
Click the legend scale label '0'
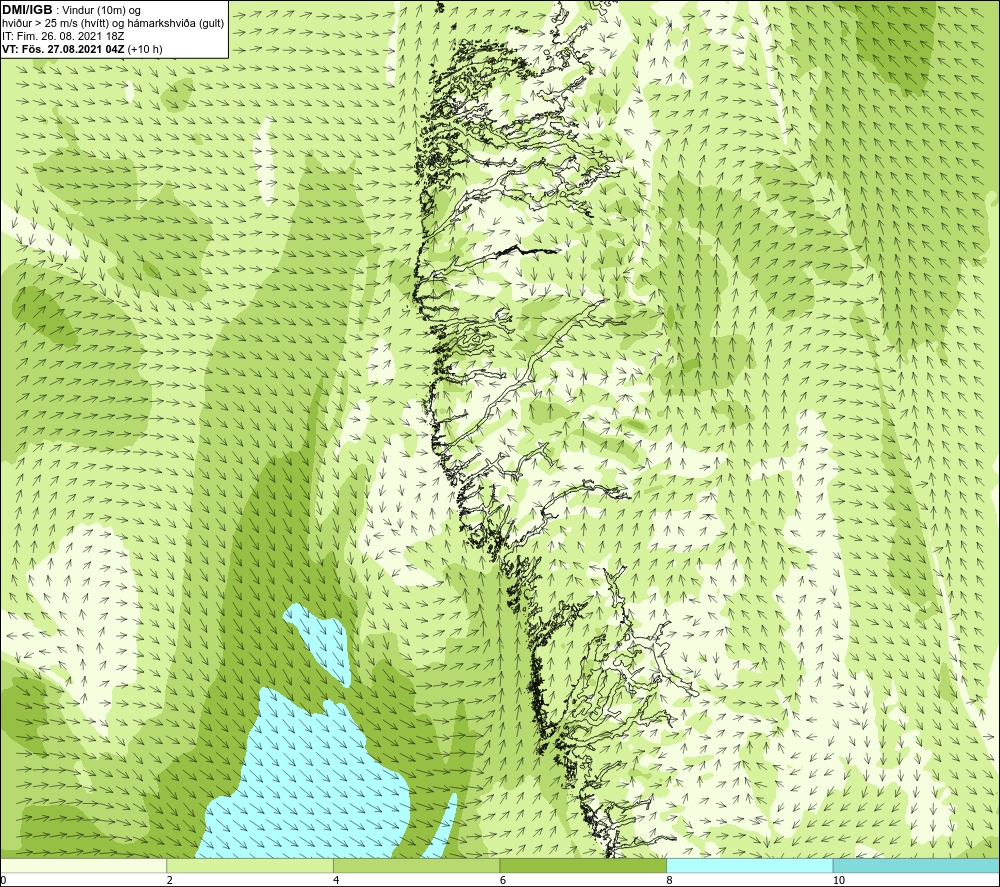pos(3,880)
